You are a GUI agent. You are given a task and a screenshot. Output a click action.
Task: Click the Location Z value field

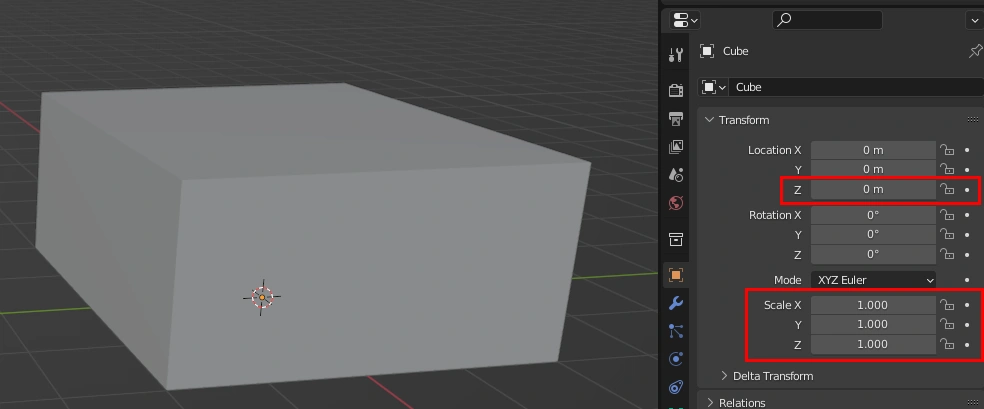[x=873, y=189]
